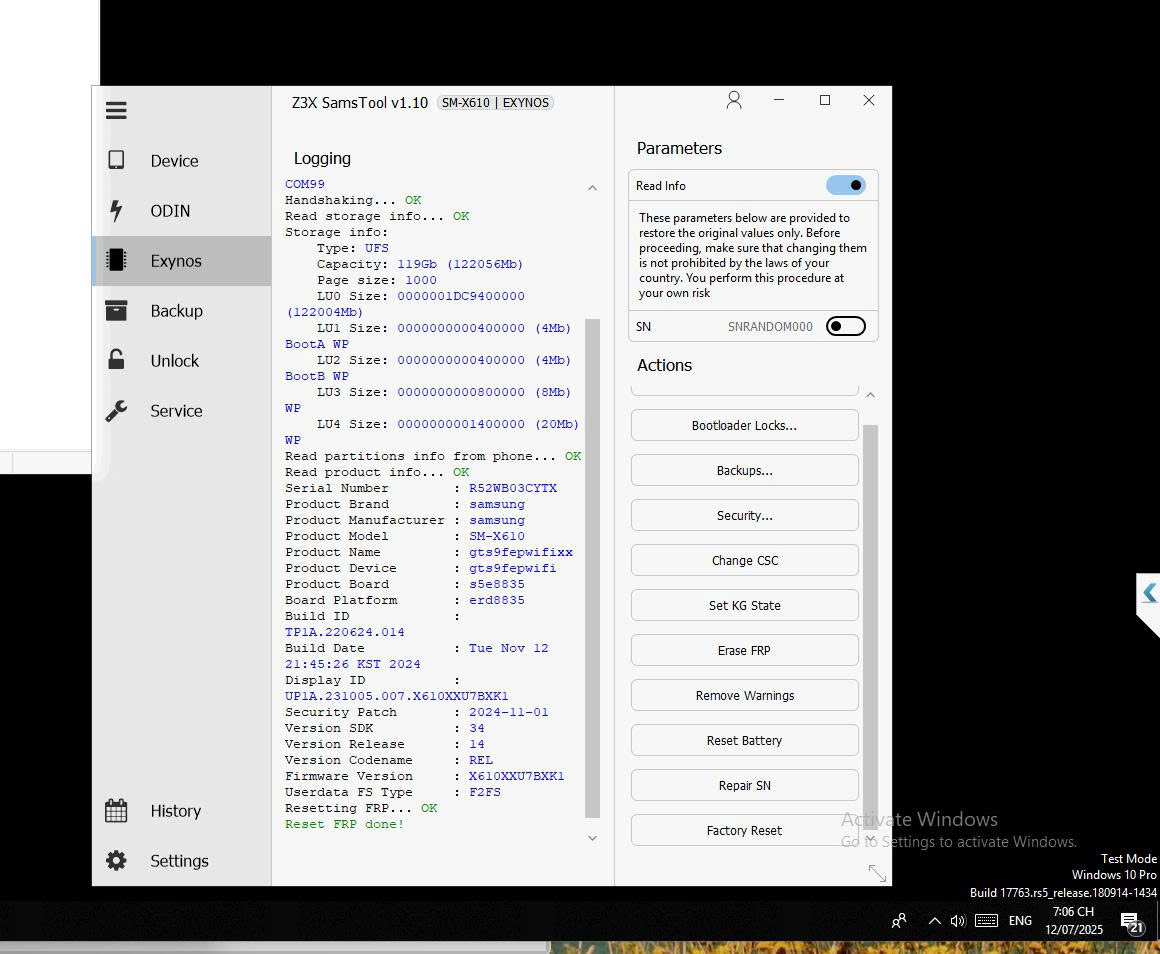
Task: Enable the SN toggle switch
Action: [x=845, y=326]
